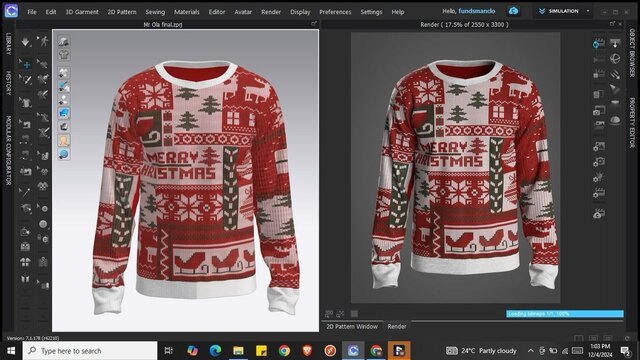Open the notification center
The width and height of the screenshot is (640, 360).
tap(625, 350)
